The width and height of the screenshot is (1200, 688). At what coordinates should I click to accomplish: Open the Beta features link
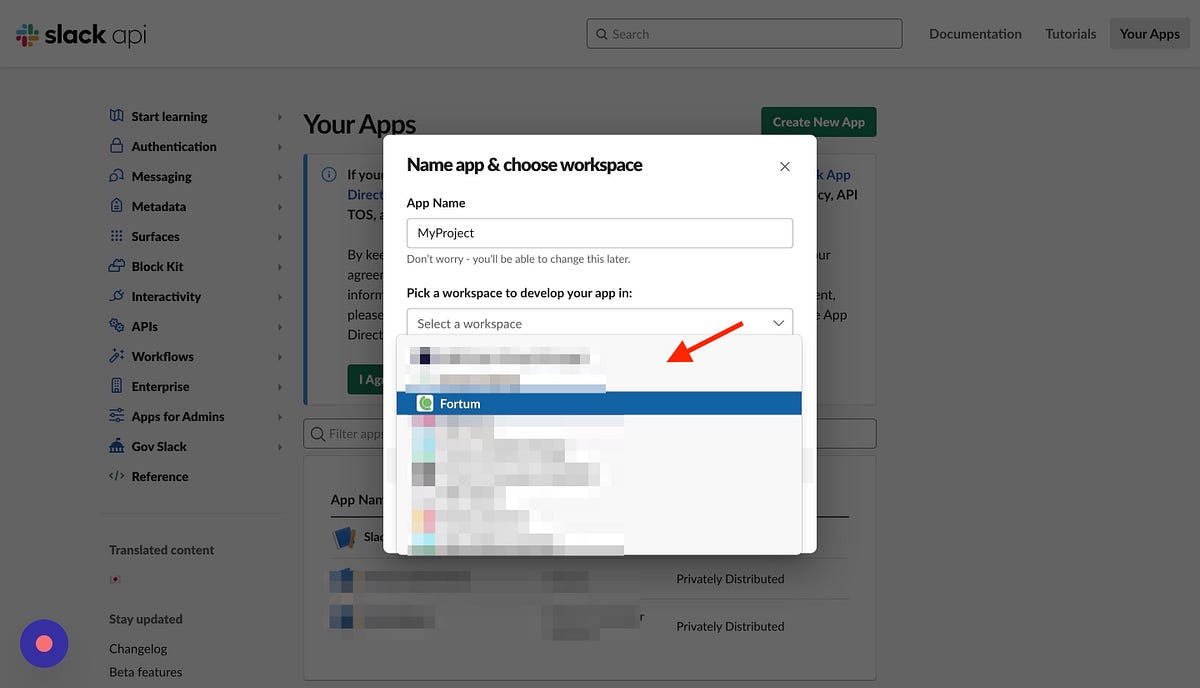point(146,672)
